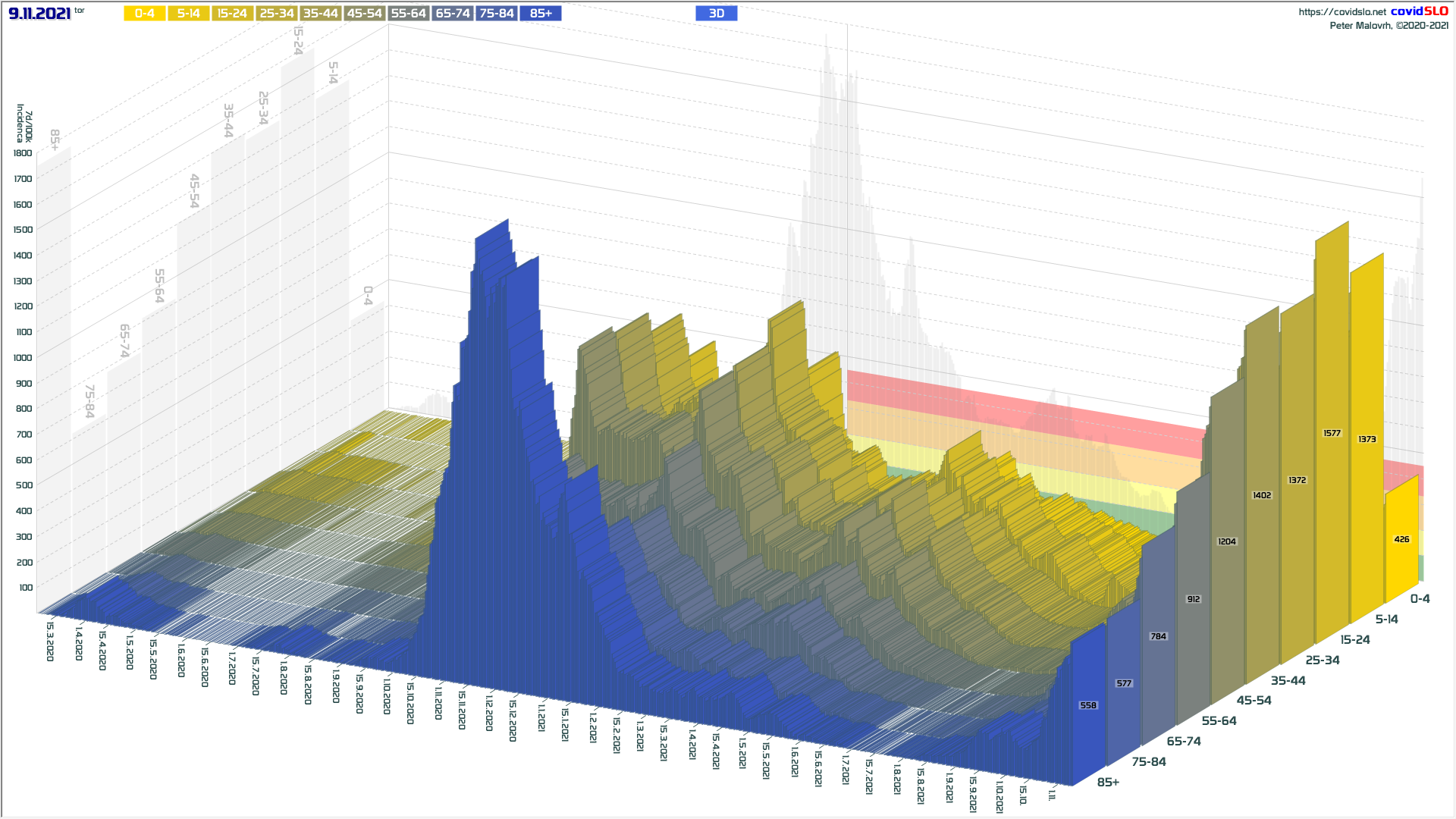The width and height of the screenshot is (1456, 819).
Task: Click the 25-34 age legend swatch
Action: click(x=276, y=14)
